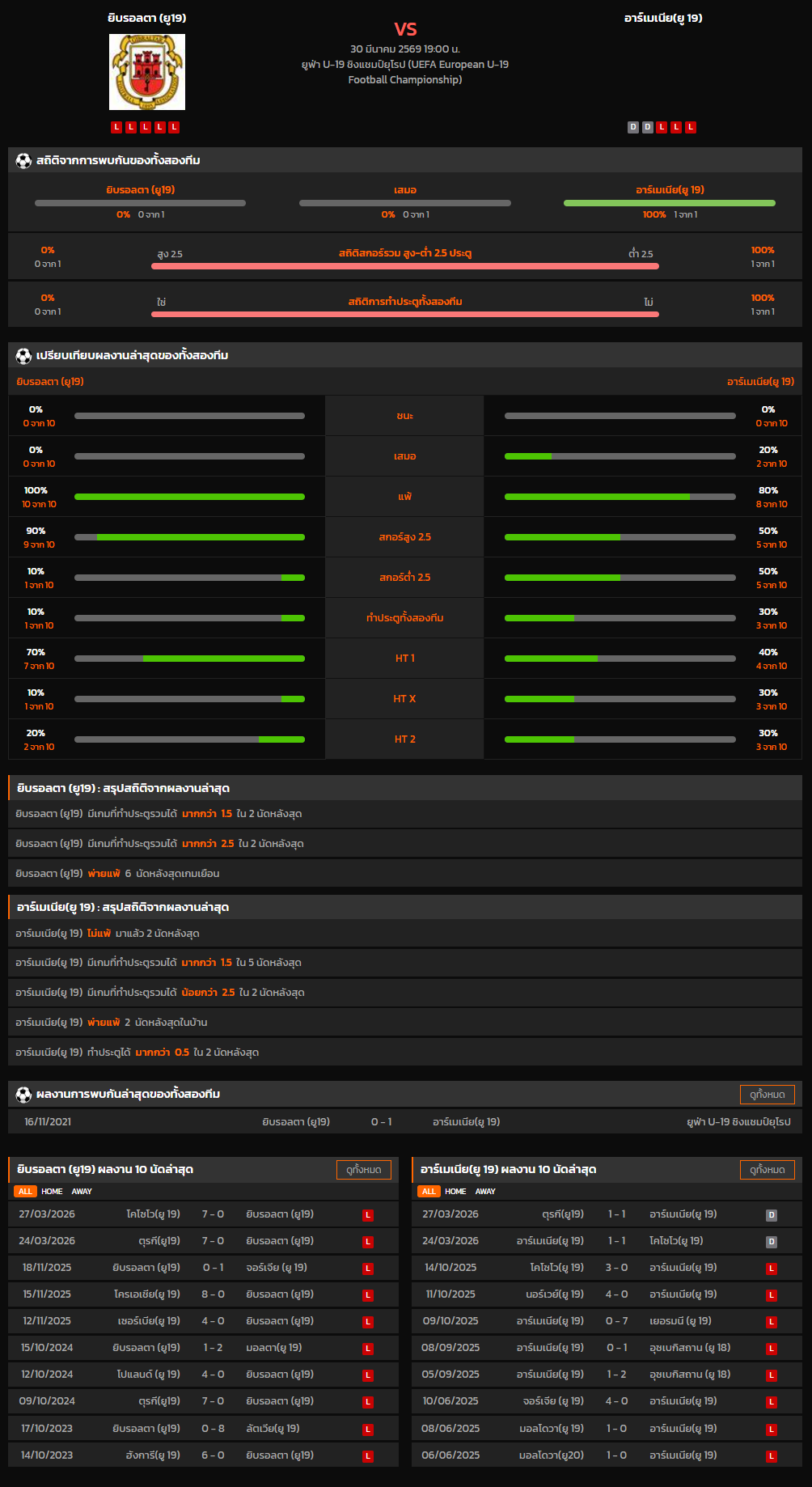Click the first red L badge under Gibraltar

[116, 127]
